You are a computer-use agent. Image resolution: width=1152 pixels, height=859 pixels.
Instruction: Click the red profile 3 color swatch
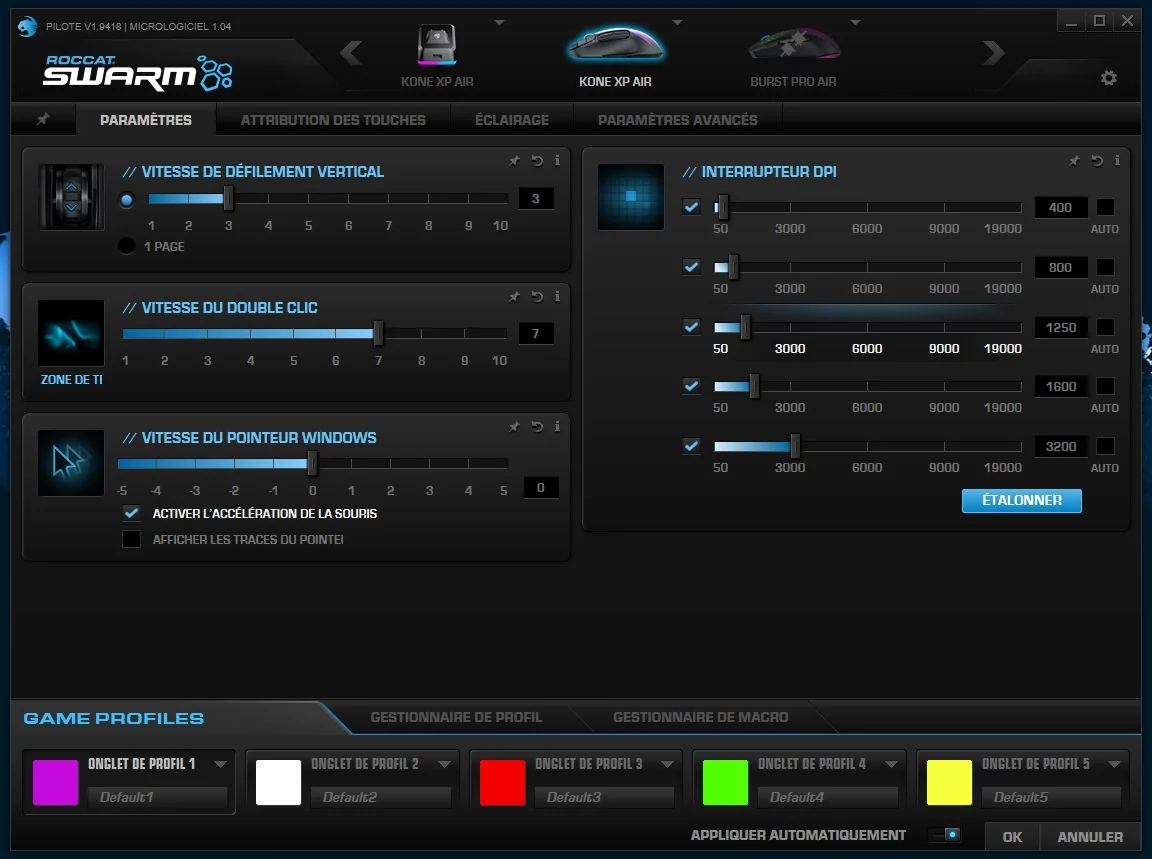(503, 783)
